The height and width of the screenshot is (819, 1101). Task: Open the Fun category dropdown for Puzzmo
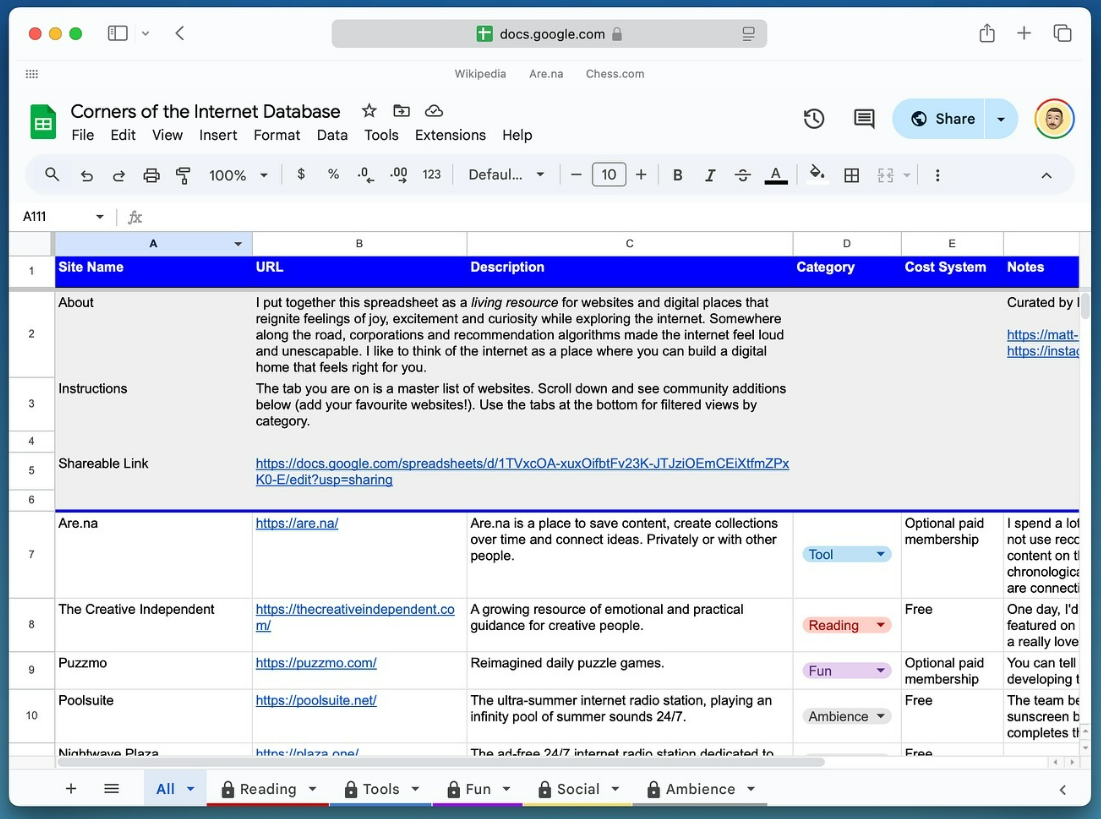[x=846, y=671]
